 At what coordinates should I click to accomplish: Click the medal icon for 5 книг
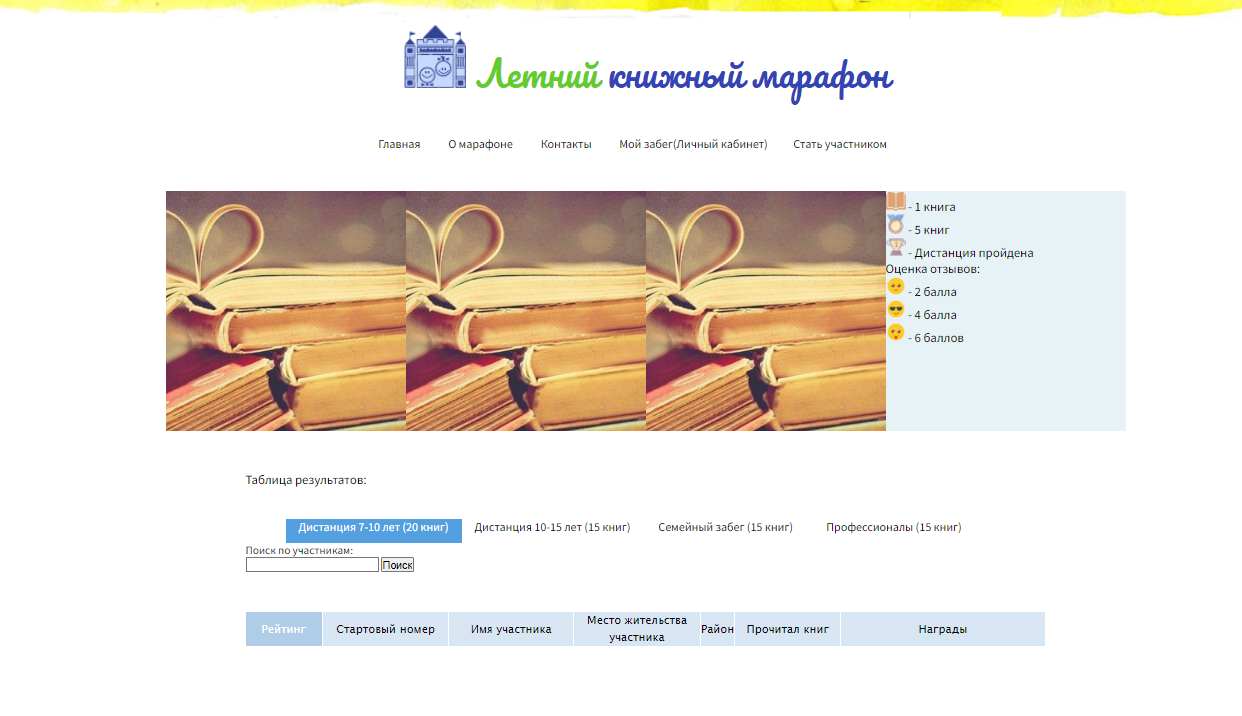(896, 224)
